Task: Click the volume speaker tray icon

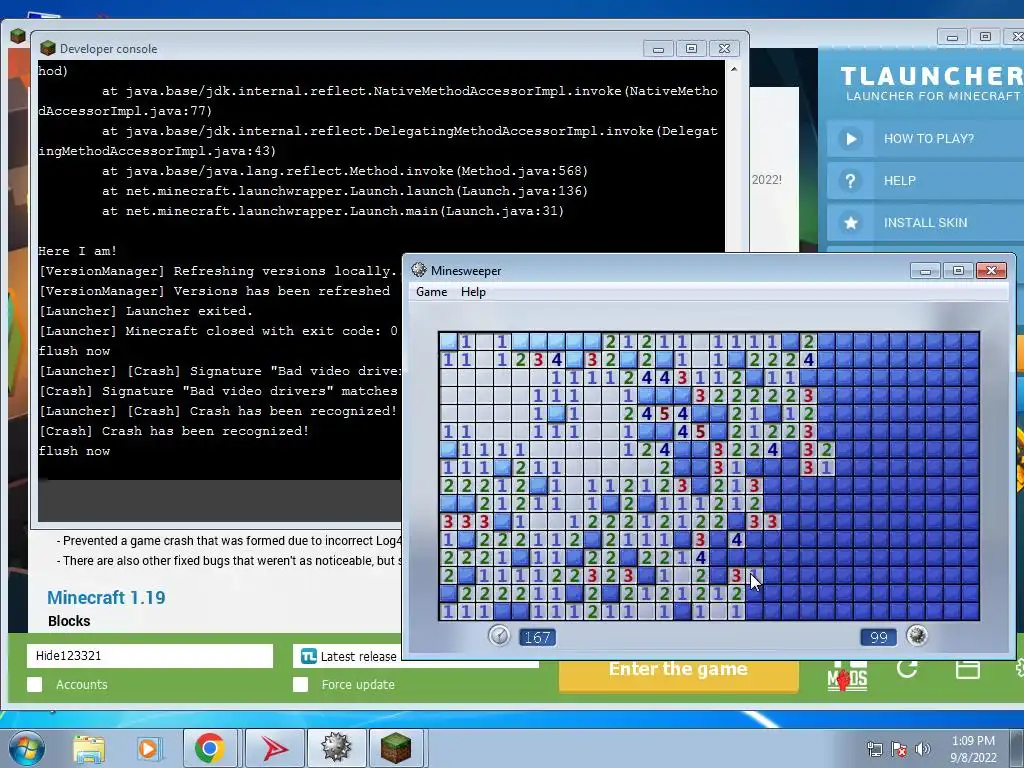Action: click(x=922, y=749)
